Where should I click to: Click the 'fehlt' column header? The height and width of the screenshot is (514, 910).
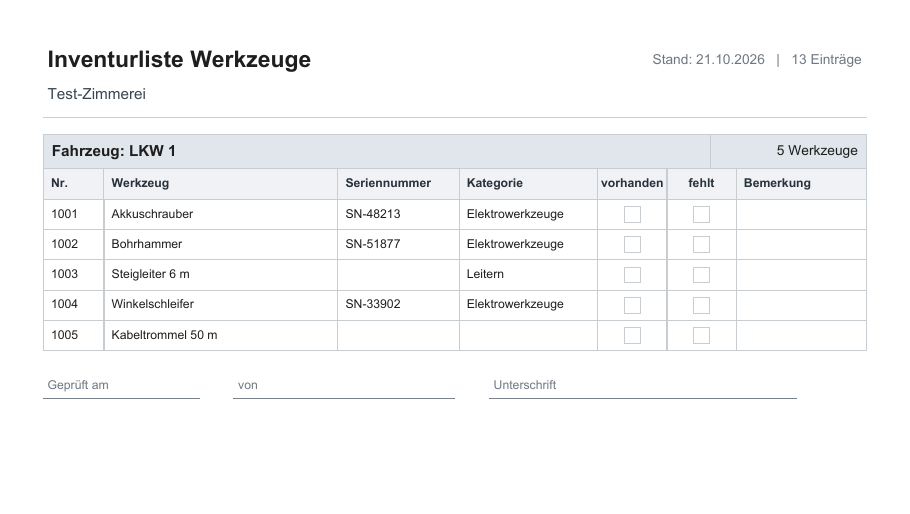tap(701, 184)
